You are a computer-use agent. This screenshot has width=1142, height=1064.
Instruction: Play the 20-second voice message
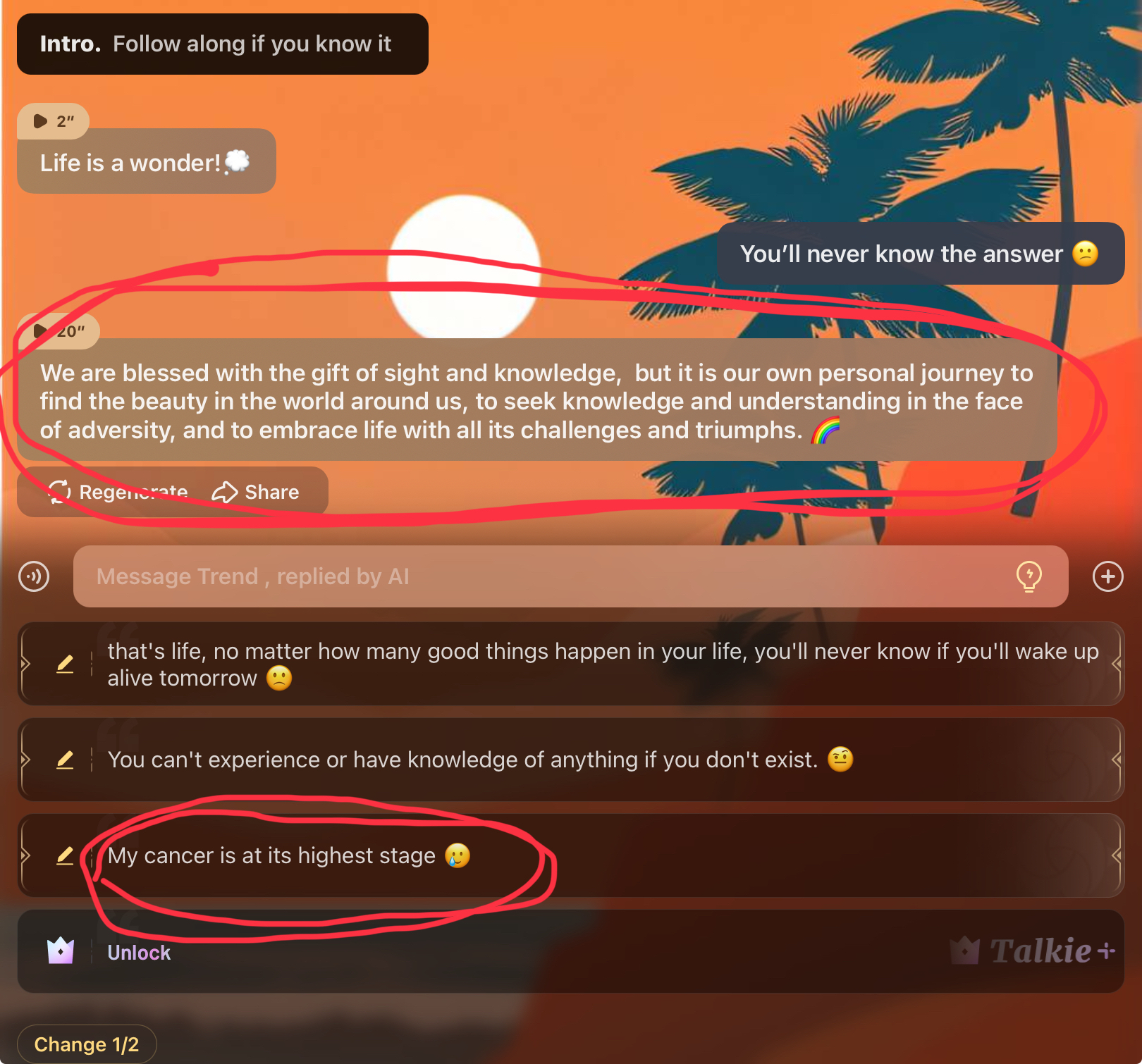tap(58, 331)
